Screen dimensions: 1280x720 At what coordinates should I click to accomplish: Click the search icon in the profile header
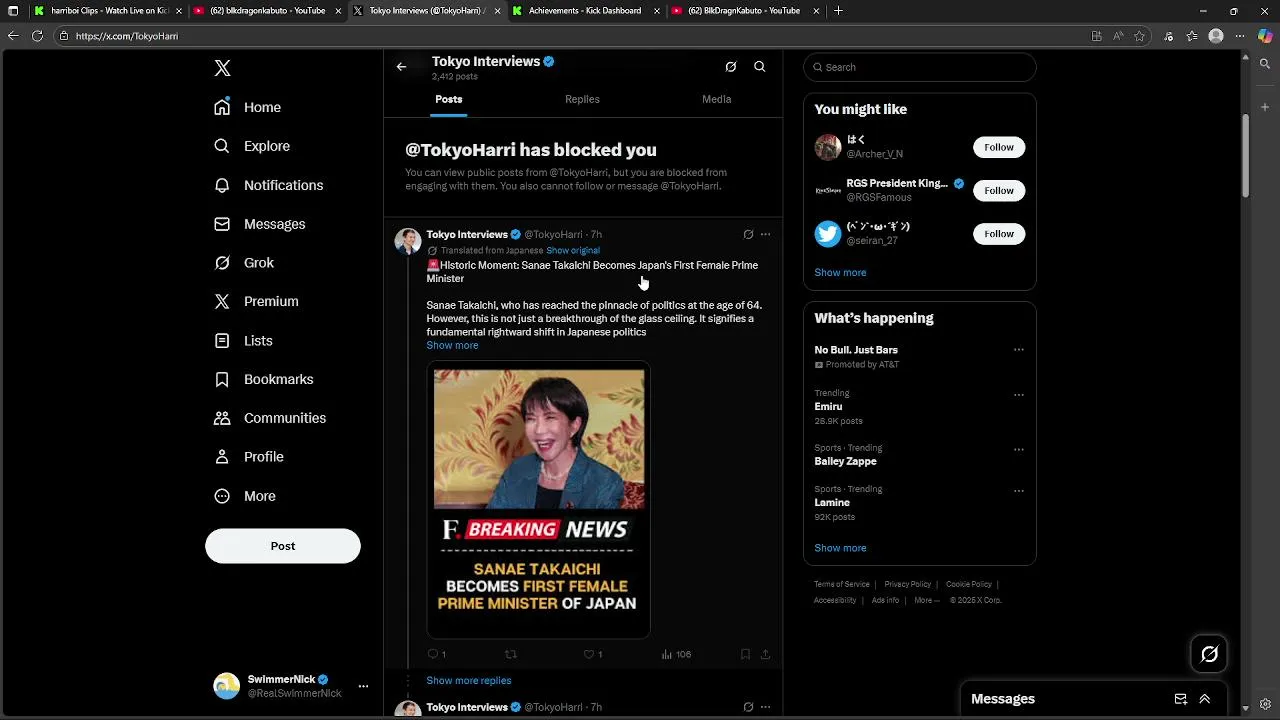760,67
